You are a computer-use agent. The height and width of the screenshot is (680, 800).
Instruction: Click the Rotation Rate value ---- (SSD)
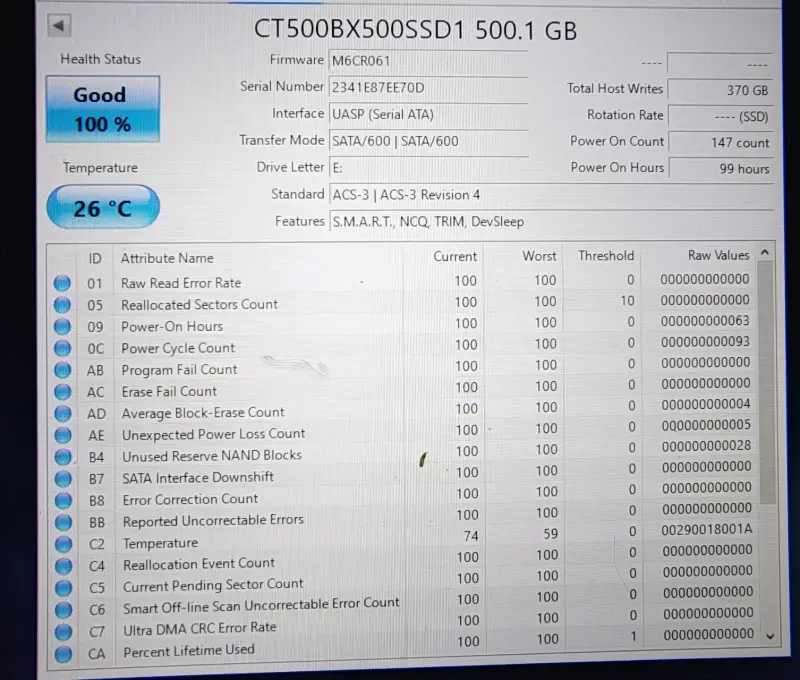[721, 116]
